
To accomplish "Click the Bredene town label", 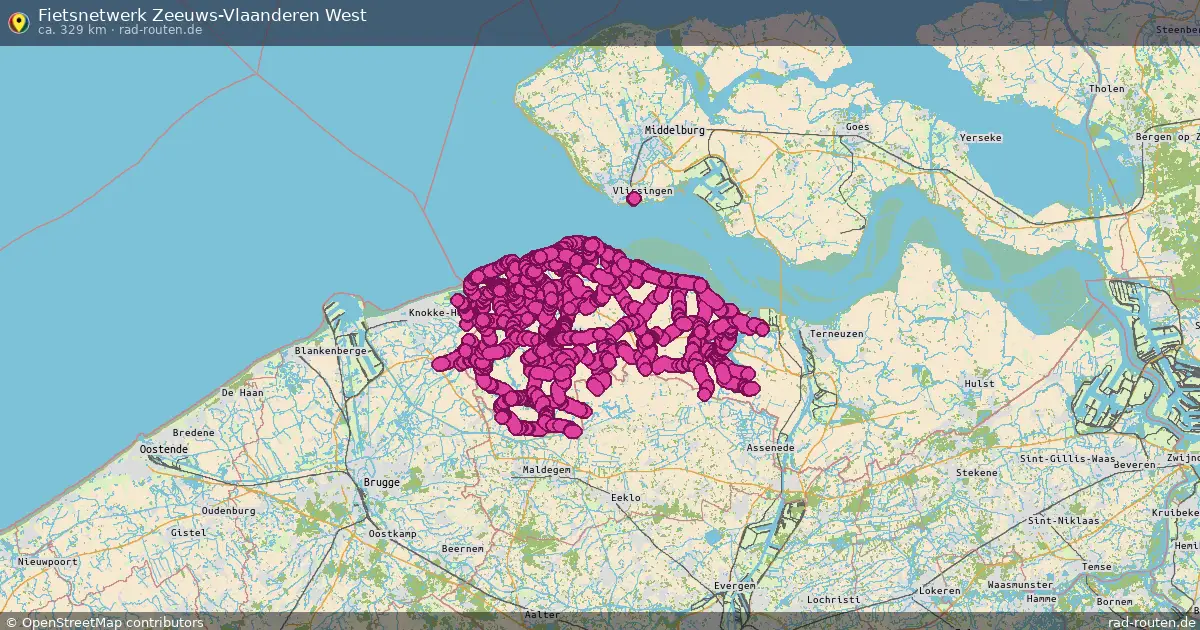I will click(193, 433).
